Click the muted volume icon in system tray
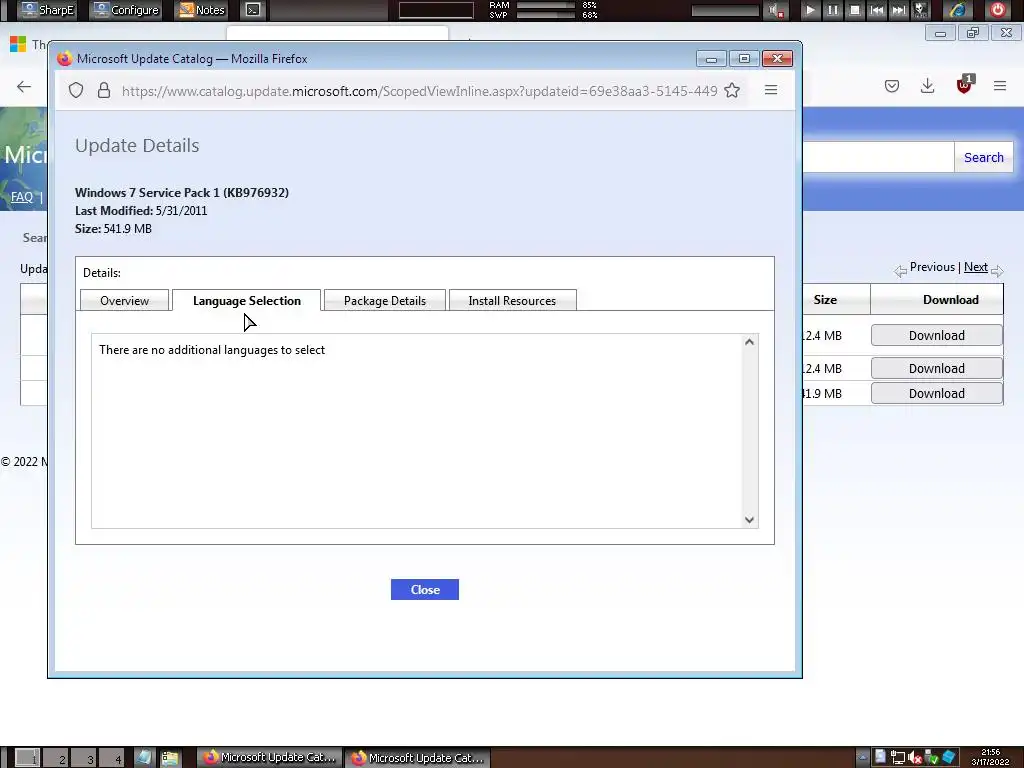Image resolution: width=1024 pixels, height=768 pixels. [x=915, y=758]
